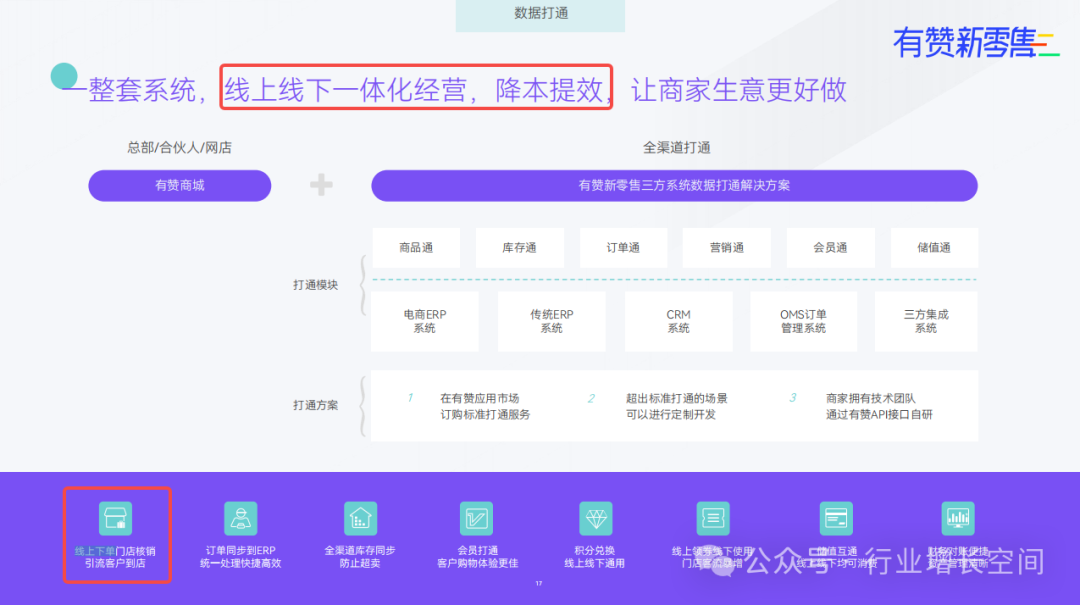
Task: Select the 数据打通 tab at top
Action: [x=540, y=14]
